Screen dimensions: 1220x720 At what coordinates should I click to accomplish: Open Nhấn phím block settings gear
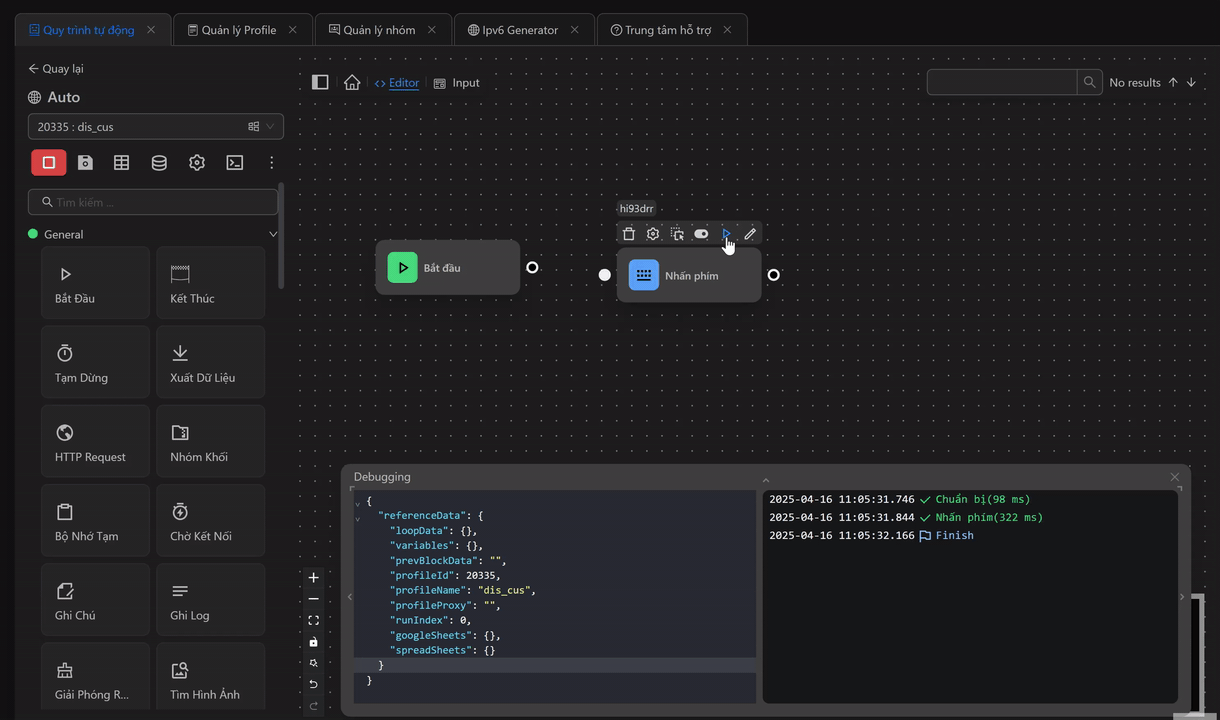coord(653,234)
